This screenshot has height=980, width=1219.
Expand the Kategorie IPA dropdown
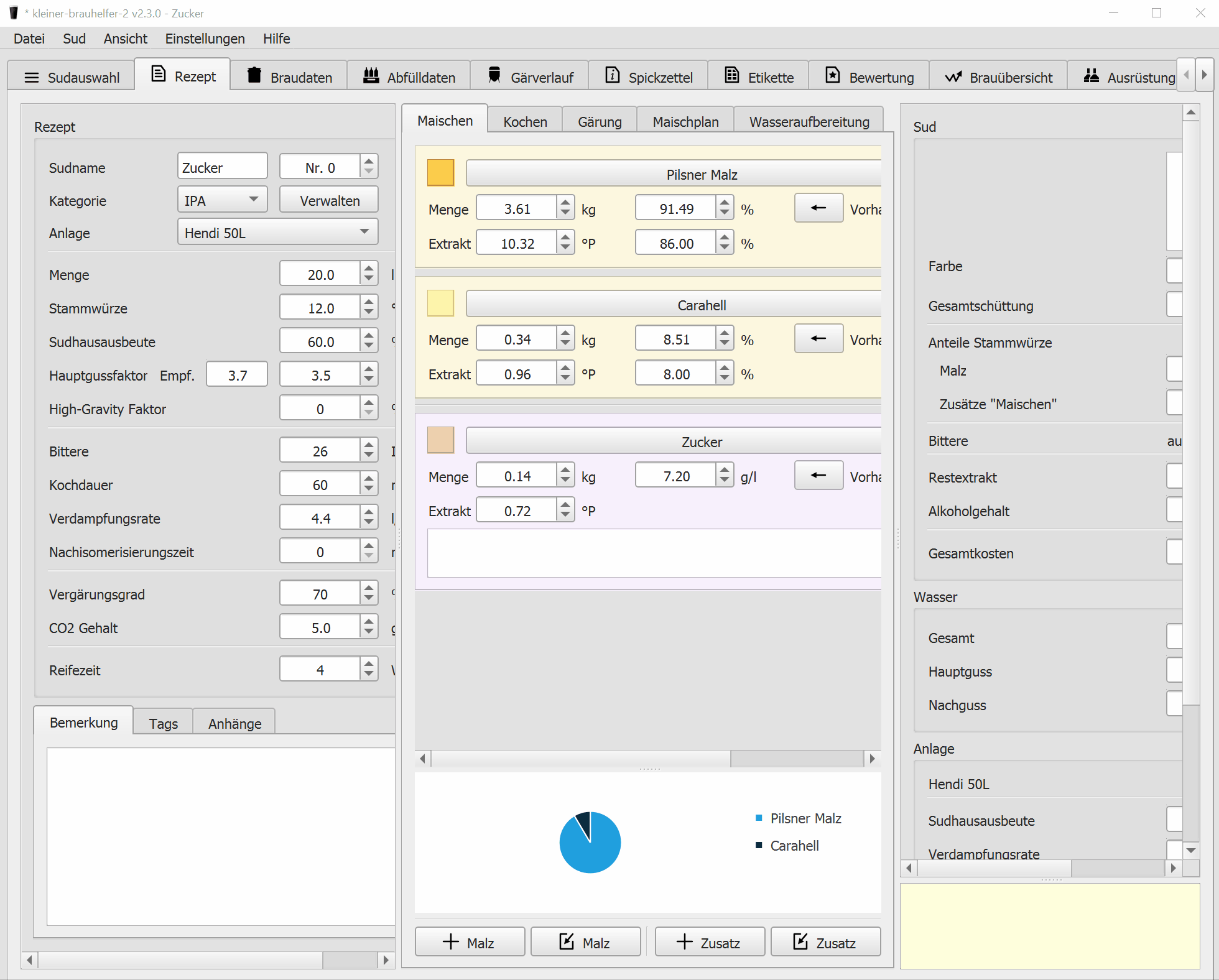pyautogui.click(x=222, y=200)
